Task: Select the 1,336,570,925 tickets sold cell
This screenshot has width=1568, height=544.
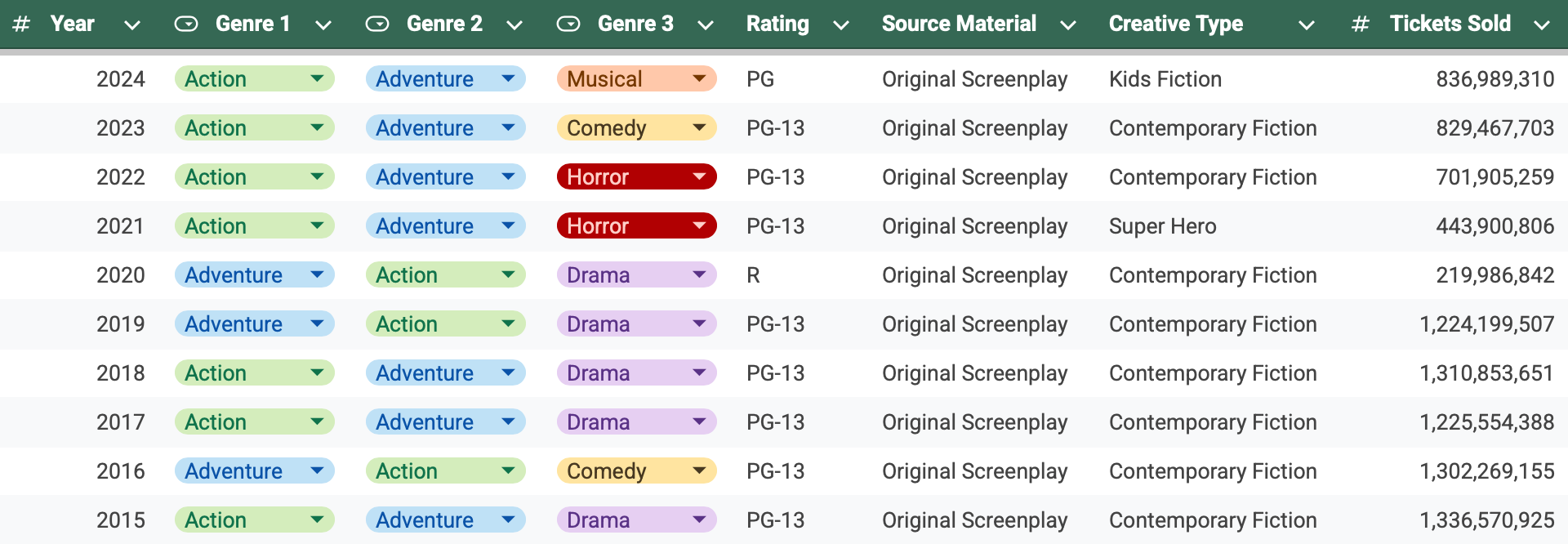Action: 1486,520
